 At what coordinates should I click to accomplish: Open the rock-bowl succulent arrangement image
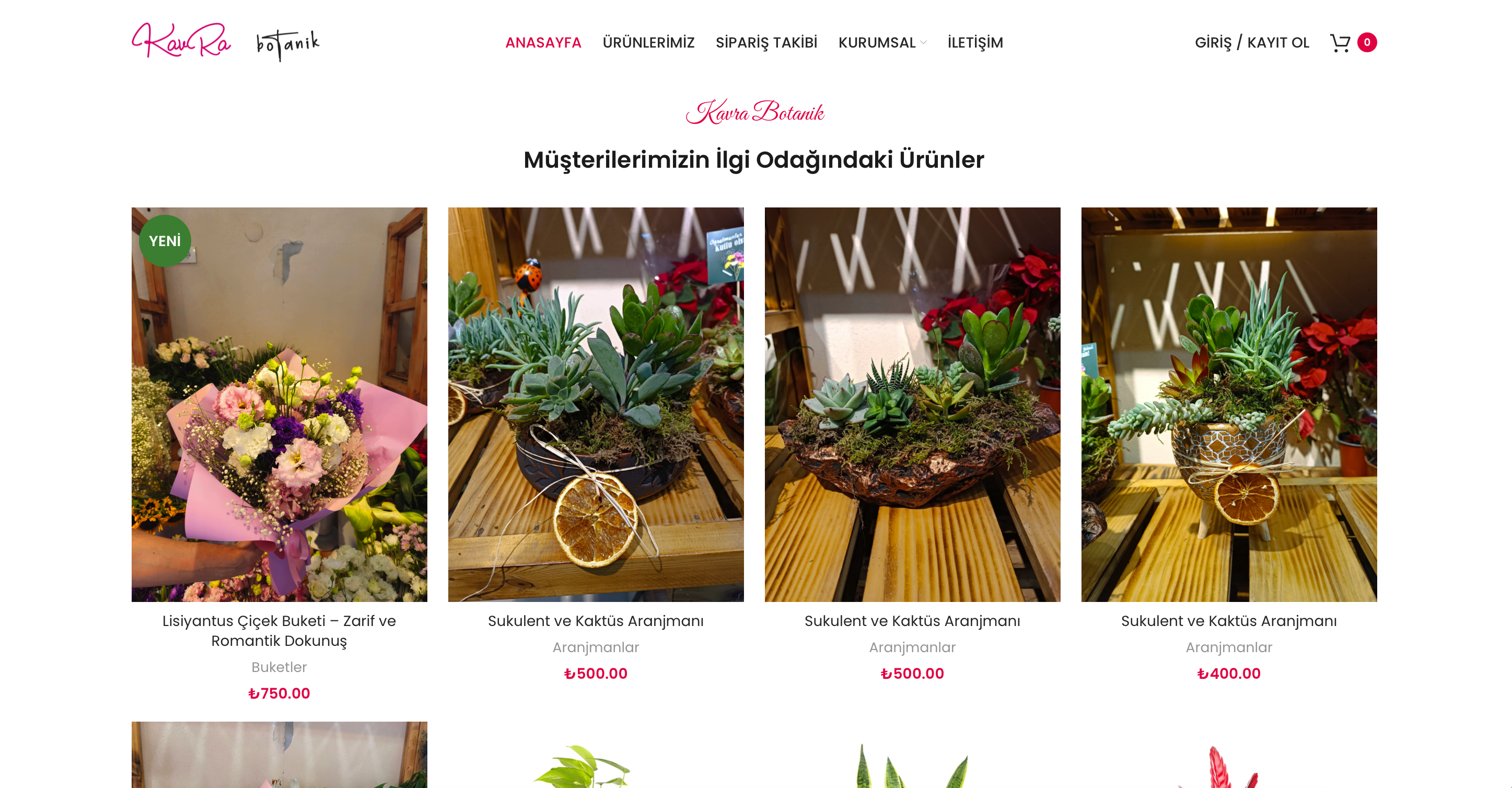(x=912, y=404)
